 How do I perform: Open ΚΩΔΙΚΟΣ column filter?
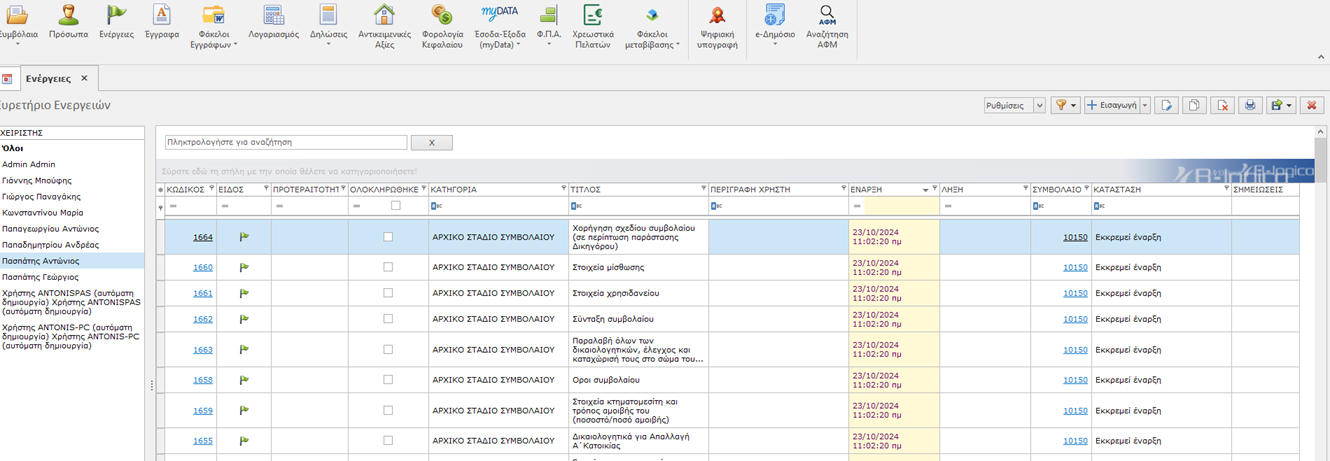(x=211, y=189)
